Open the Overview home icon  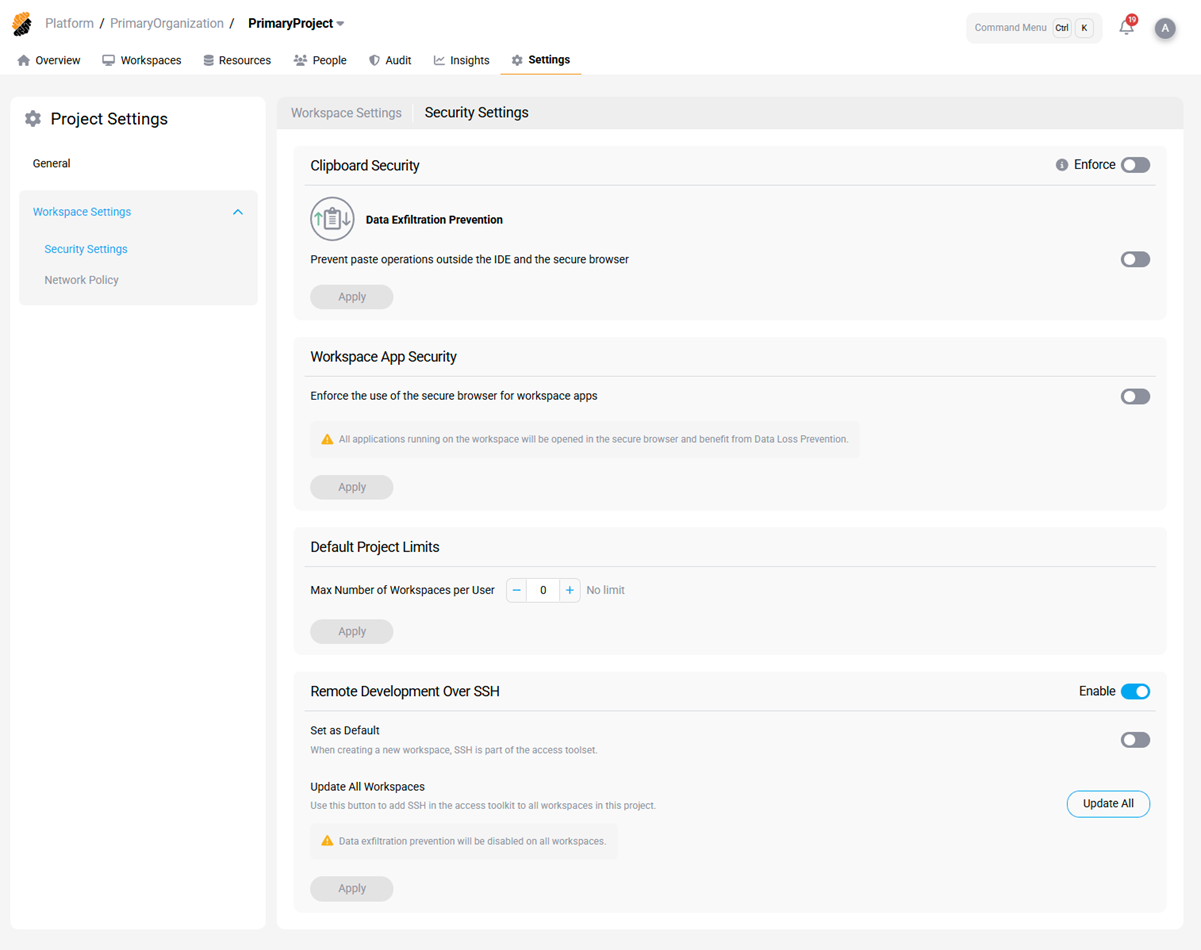22,60
